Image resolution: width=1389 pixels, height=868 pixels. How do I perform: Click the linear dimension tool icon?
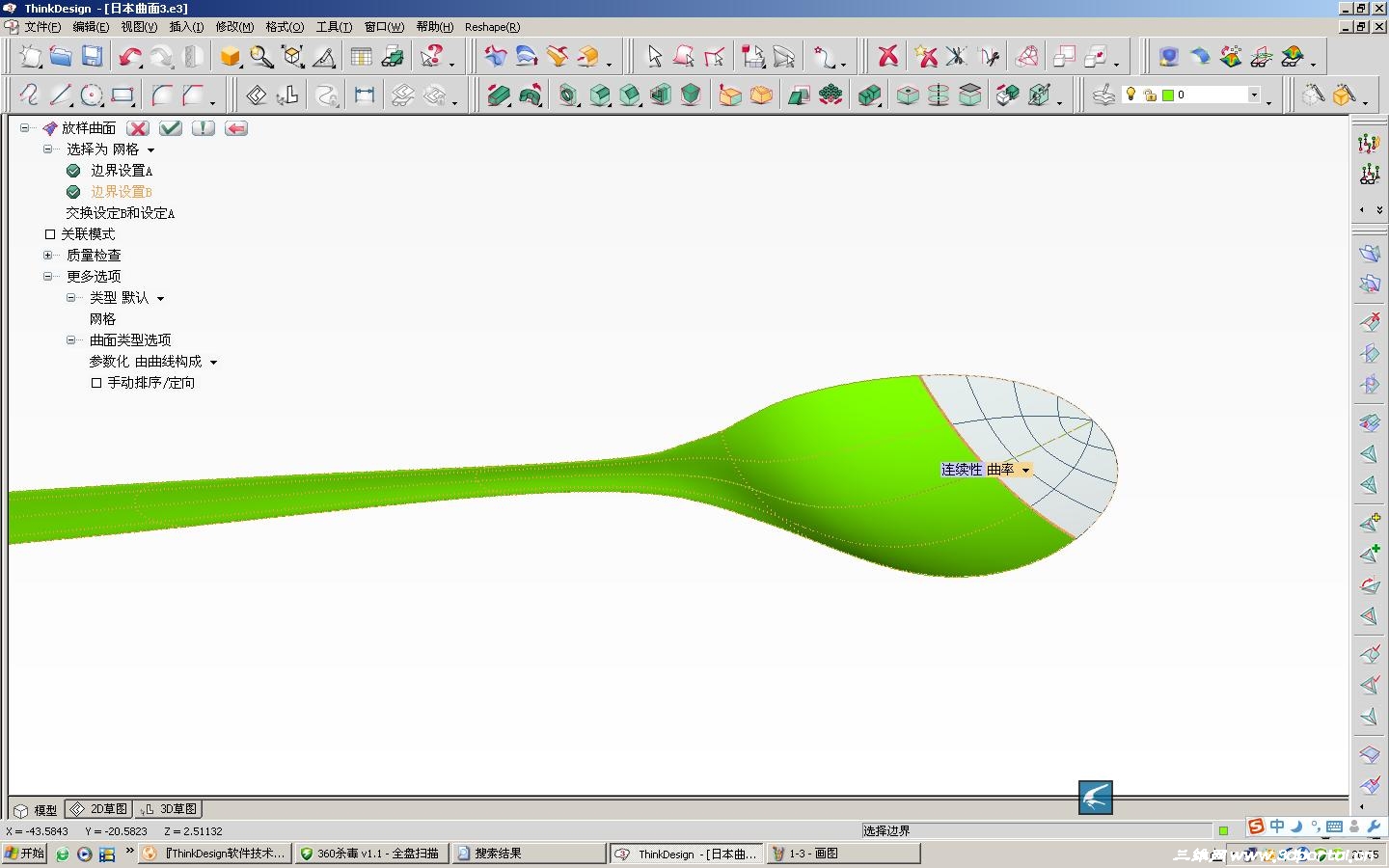[364, 95]
